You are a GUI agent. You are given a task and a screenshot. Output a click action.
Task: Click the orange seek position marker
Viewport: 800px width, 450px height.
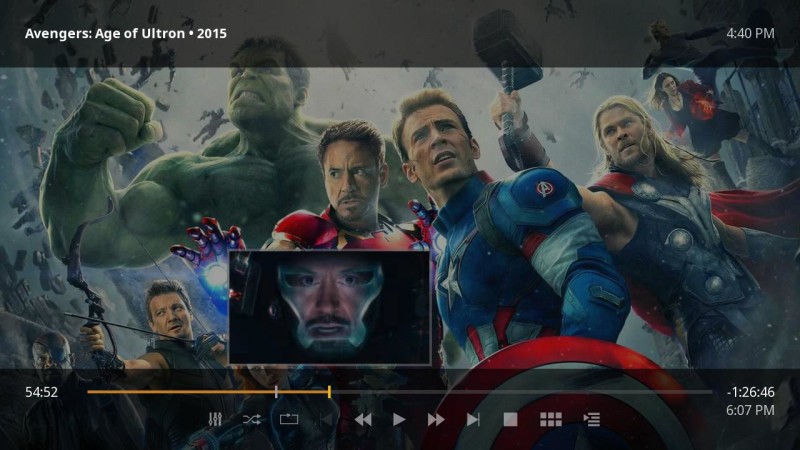[329, 392]
